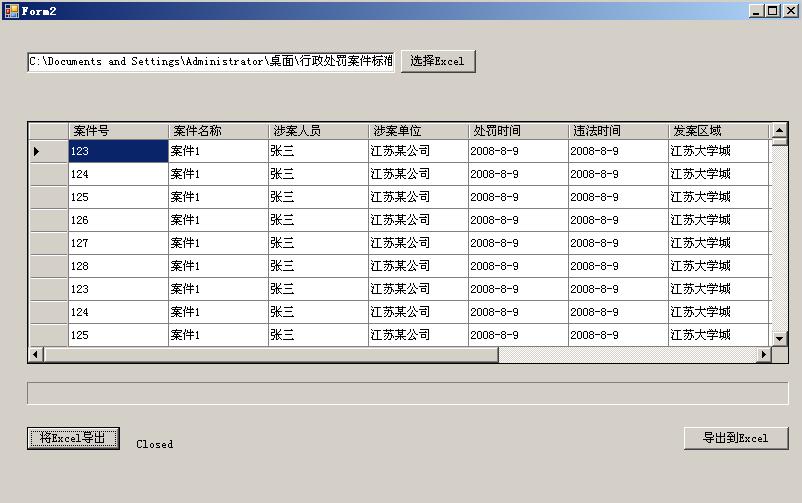Click the 发案区域 column header
Screen dimensions: 802x503
[x=718, y=131]
